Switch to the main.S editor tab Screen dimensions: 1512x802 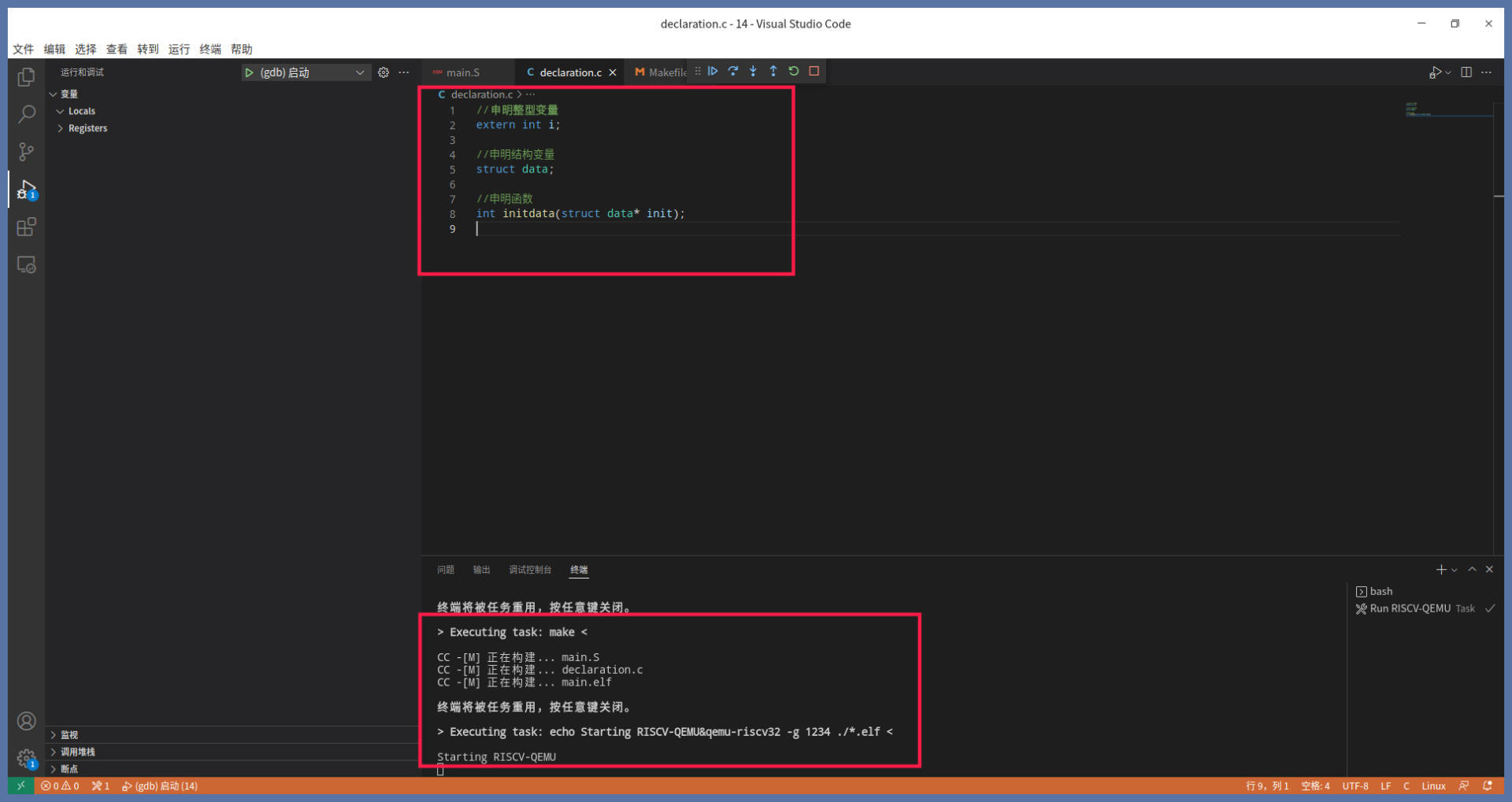coord(462,72)
